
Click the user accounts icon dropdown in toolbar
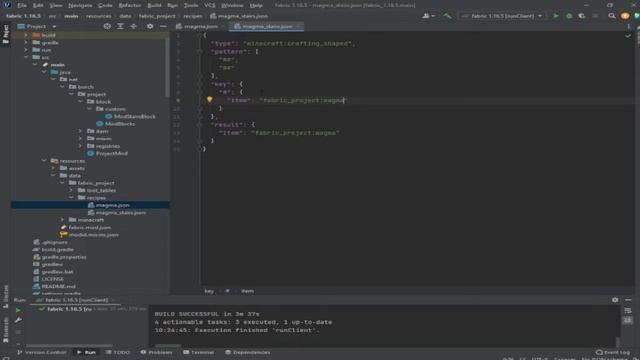click(x=428, y=16)
